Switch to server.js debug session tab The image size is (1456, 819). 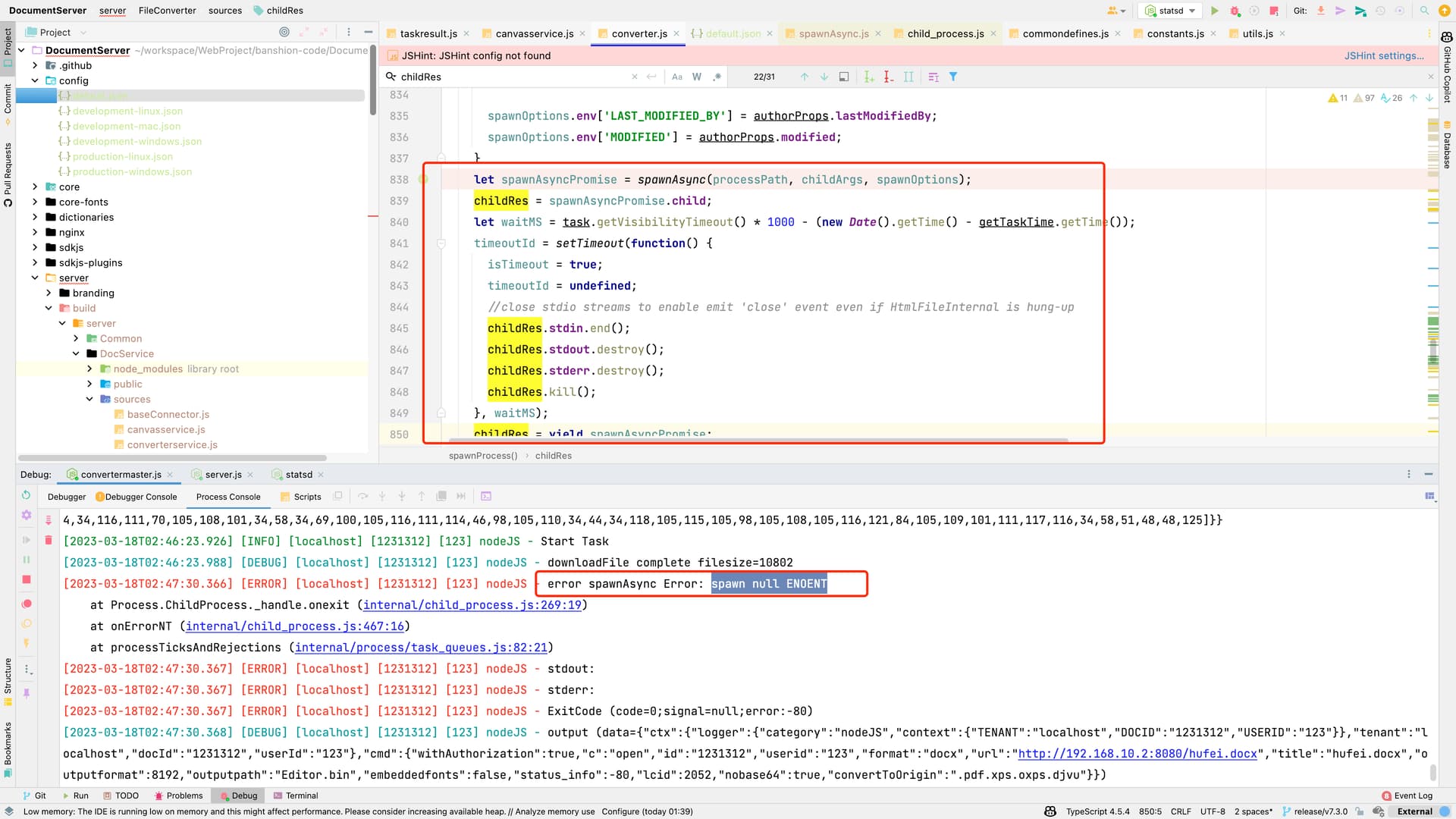[223, 474]
